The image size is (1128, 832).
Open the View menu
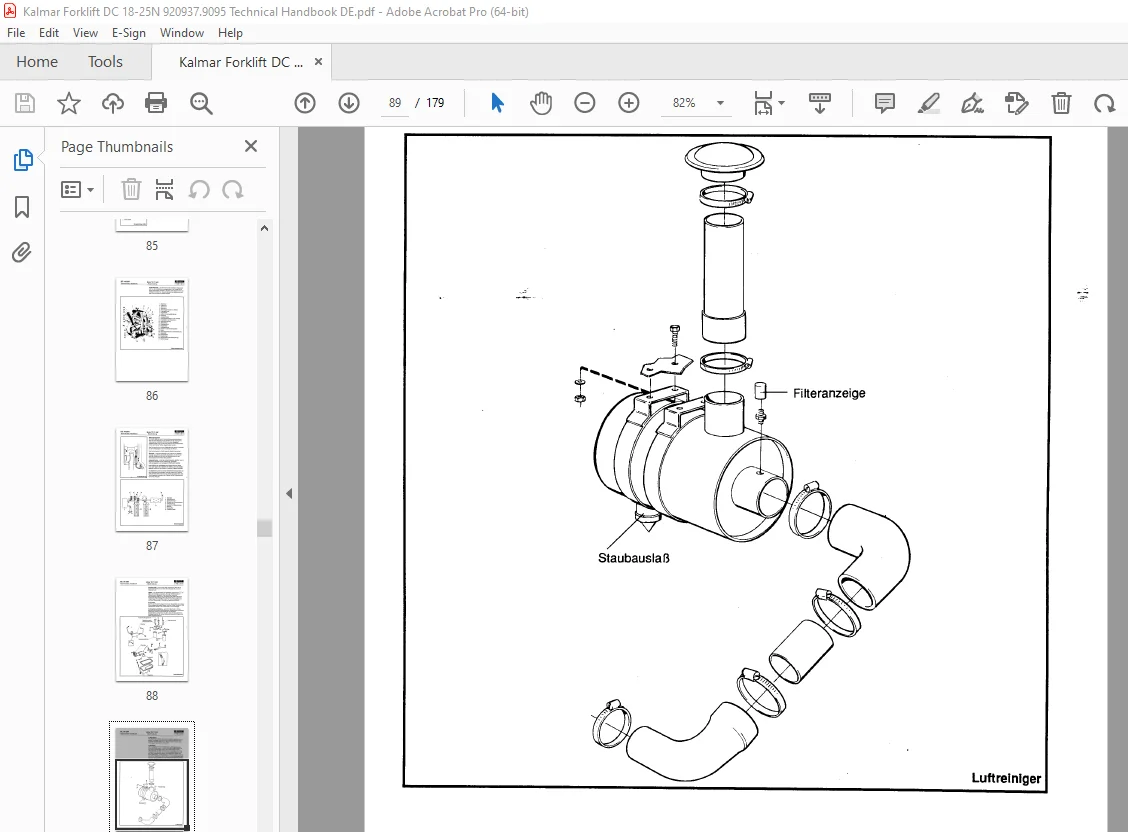pyautogui.click(x=85, y=33)
